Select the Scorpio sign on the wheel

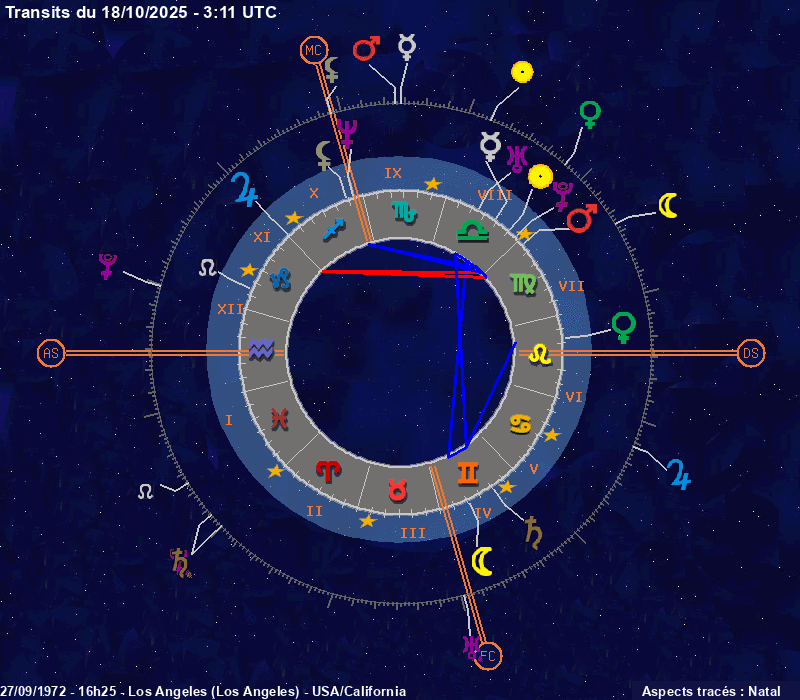click(404, 212)
